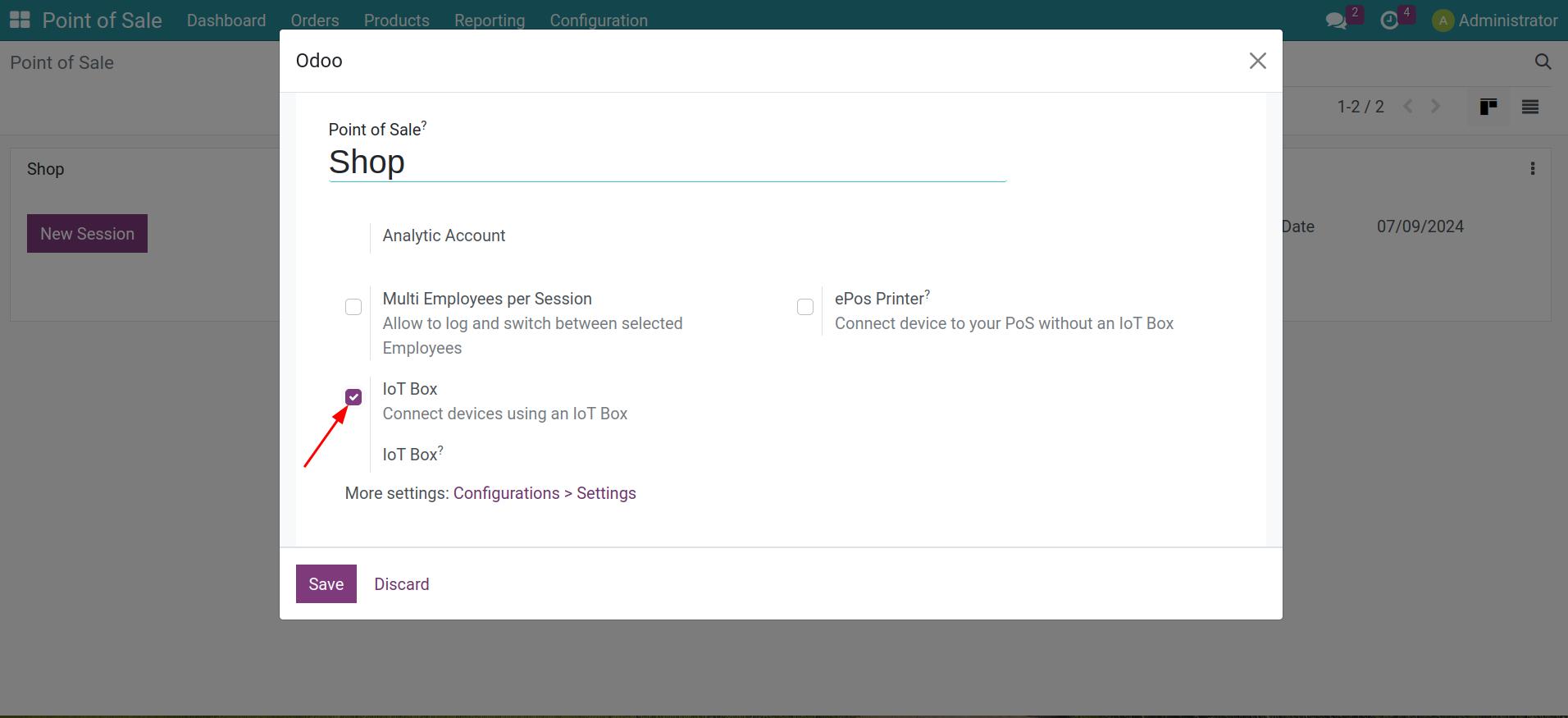Open the chat messages icon

point(1336,21)
